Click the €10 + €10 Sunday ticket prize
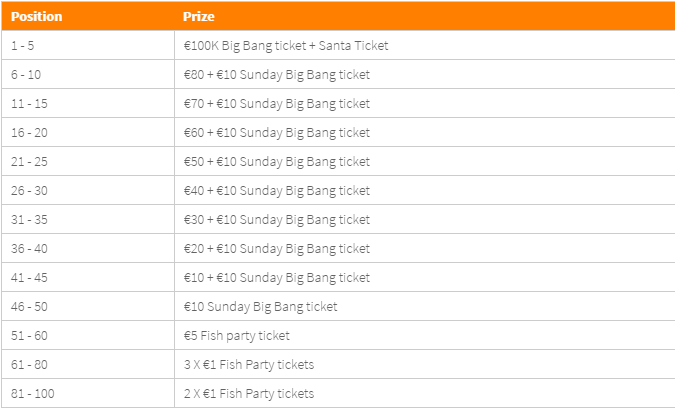 pos(277,277)
